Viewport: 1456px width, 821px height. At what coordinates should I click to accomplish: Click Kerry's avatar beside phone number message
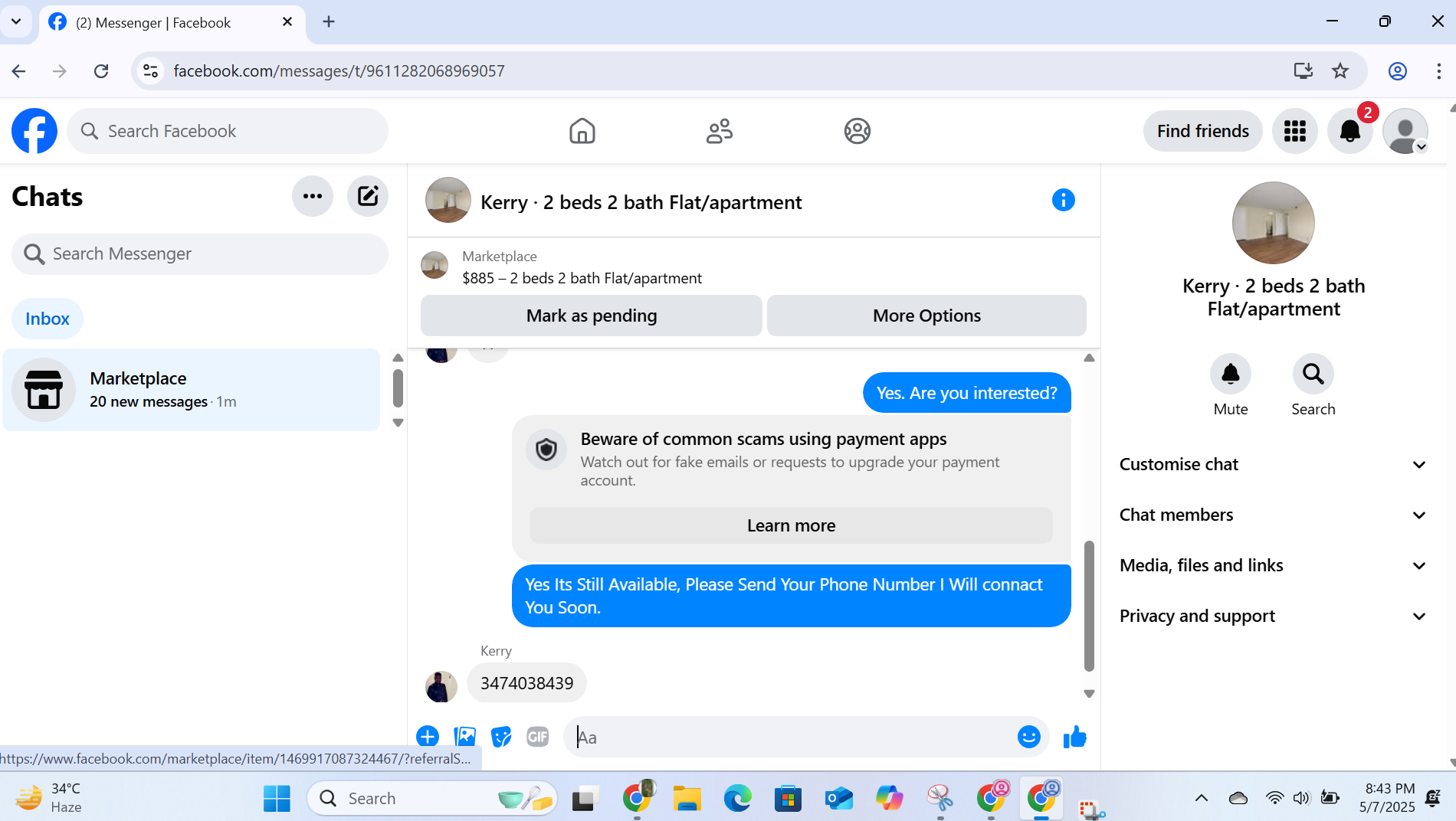pos(441,686)
